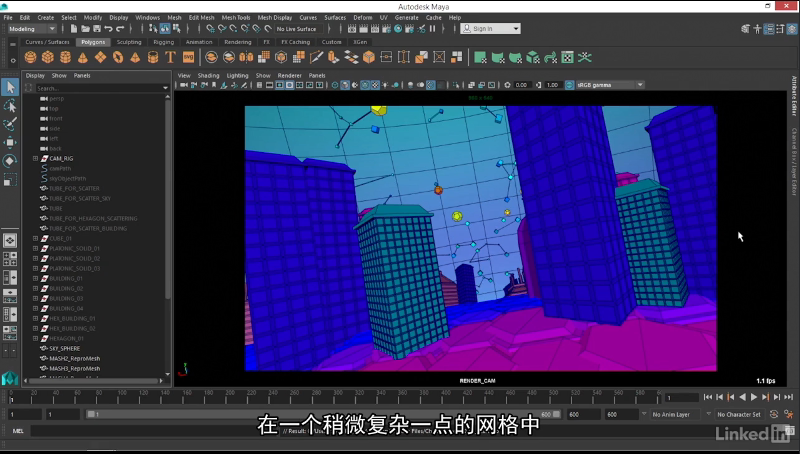
Task: Expand the HEXAGON_01 node in Outliner
Action: tap(35, 338)
